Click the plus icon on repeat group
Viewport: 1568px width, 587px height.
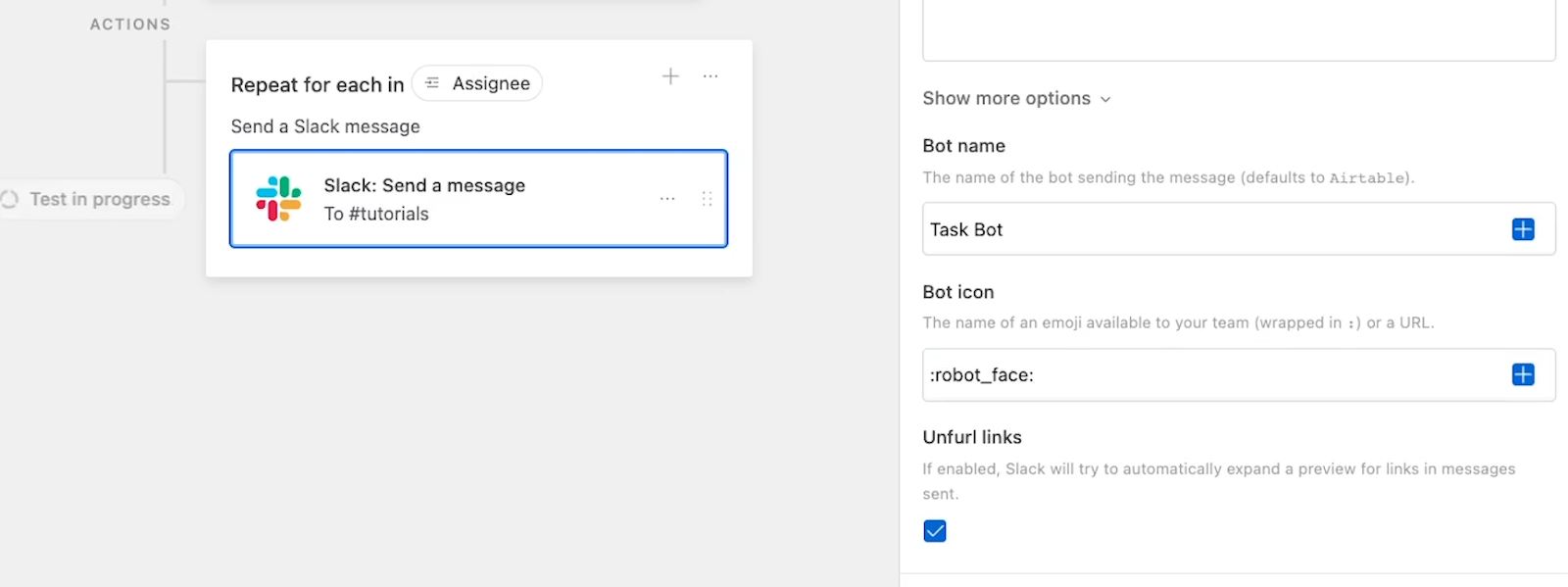point(670,76)
